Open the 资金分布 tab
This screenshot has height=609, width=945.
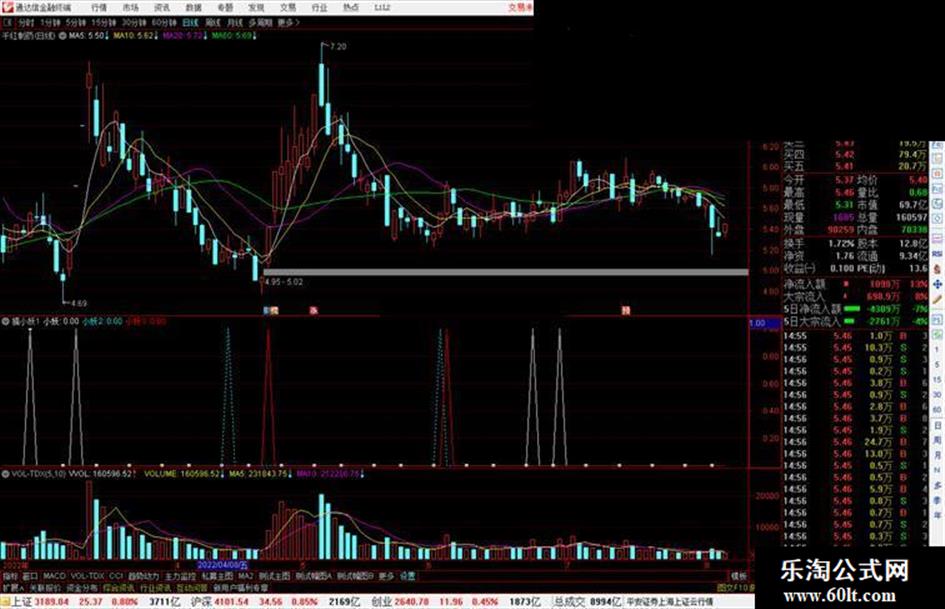click(82, 587)
